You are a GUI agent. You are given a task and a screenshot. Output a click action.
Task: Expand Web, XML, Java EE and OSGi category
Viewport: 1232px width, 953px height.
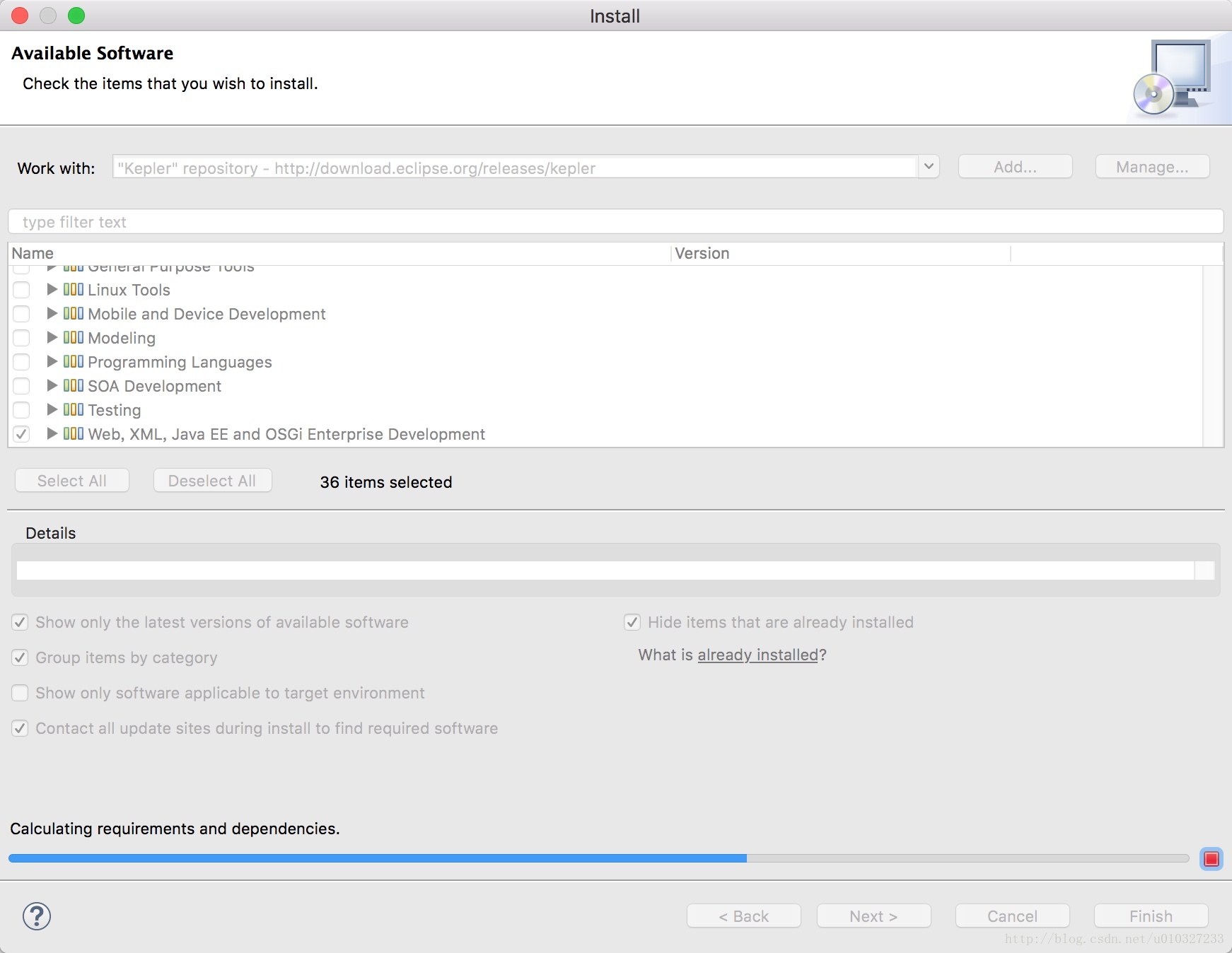[52, 433]
